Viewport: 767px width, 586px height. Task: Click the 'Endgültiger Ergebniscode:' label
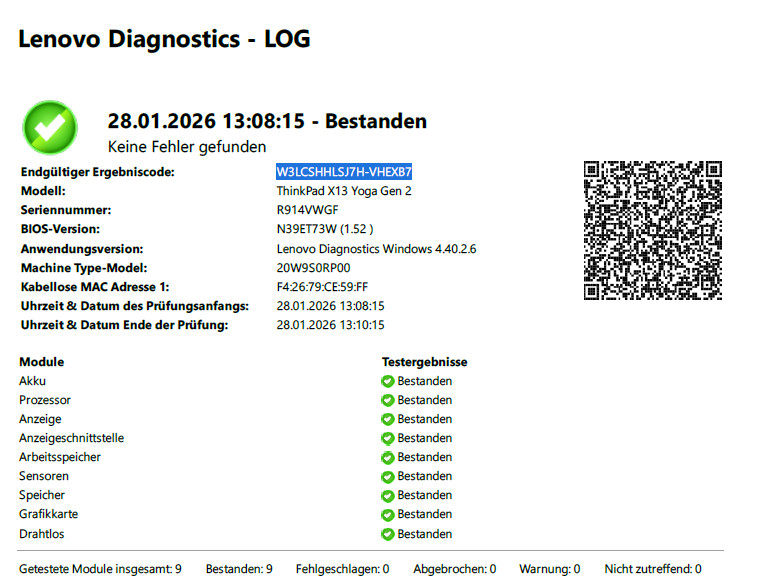pos(97,172)
